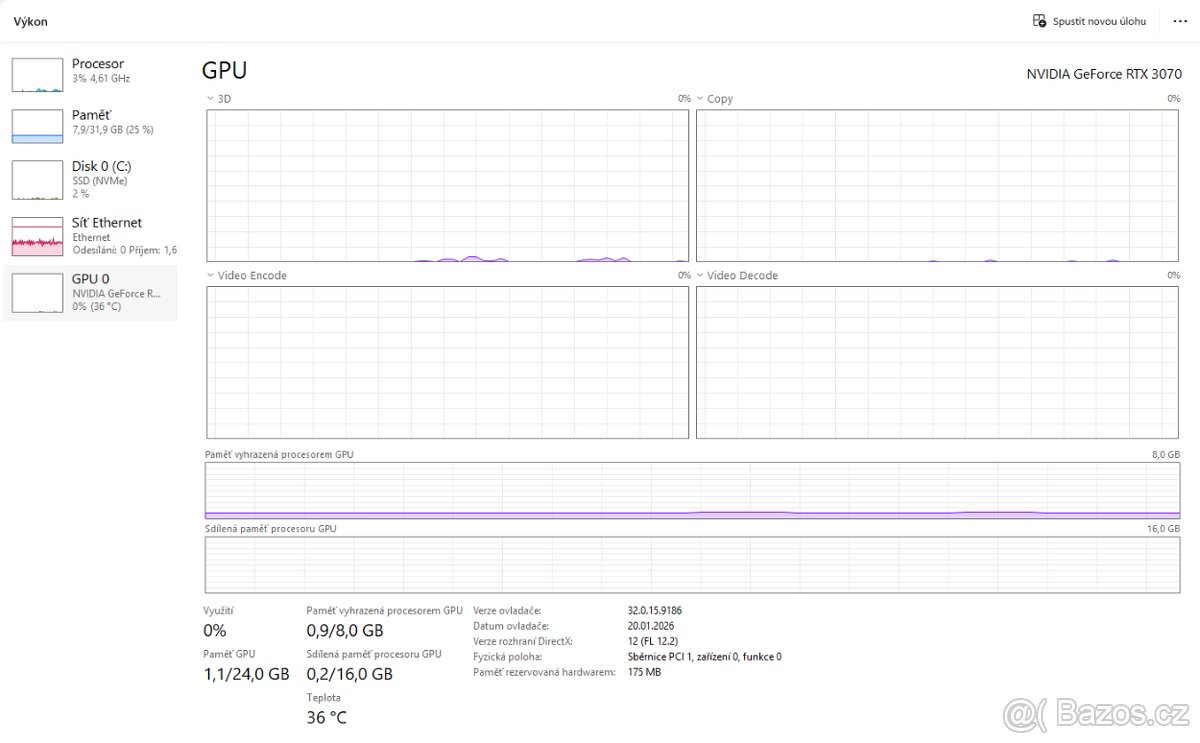Open the ellipsis options menu
Image resolution: width=1200 pixels, height=743 pixels.
click(1180, 20)
